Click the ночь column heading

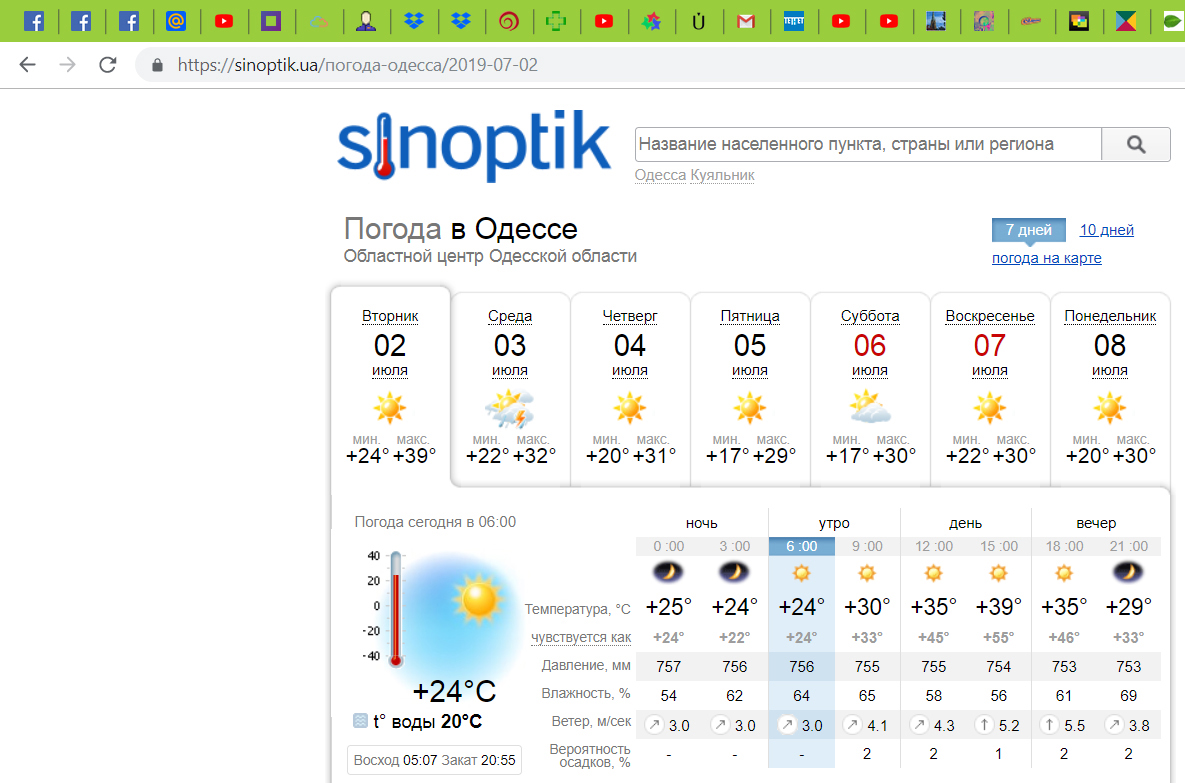coord(701,523)
